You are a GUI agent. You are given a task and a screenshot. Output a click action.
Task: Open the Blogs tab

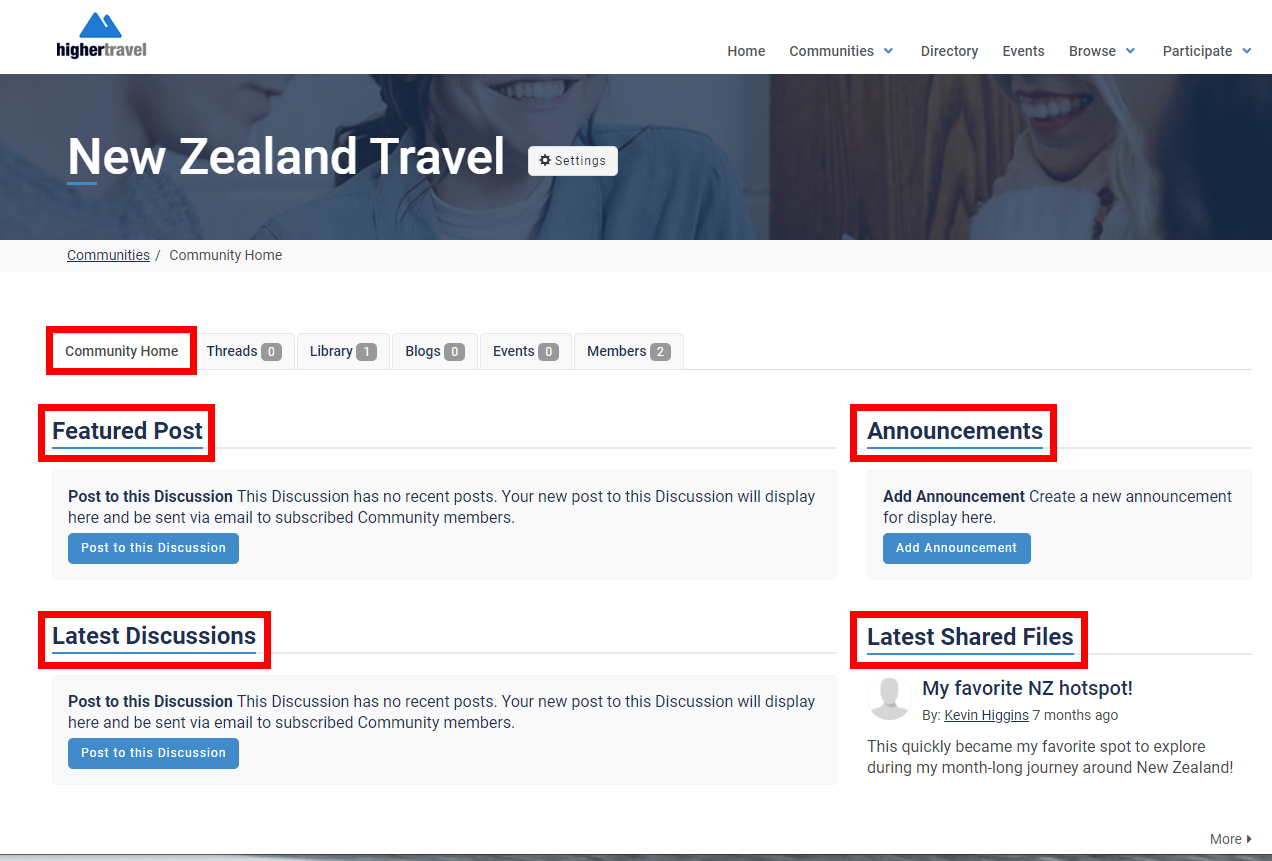coord(434,351)
